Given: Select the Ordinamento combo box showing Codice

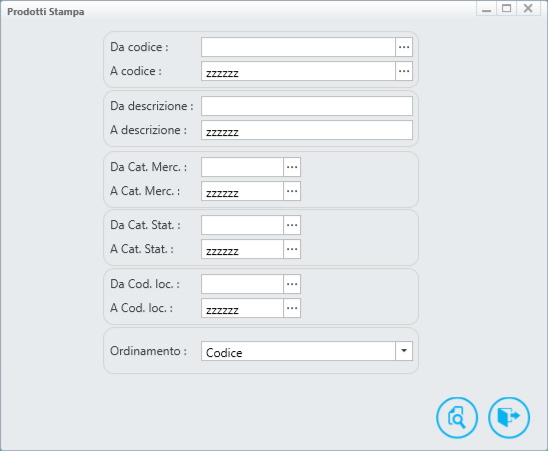Looking at the screenshot, I should coord(307,351).
